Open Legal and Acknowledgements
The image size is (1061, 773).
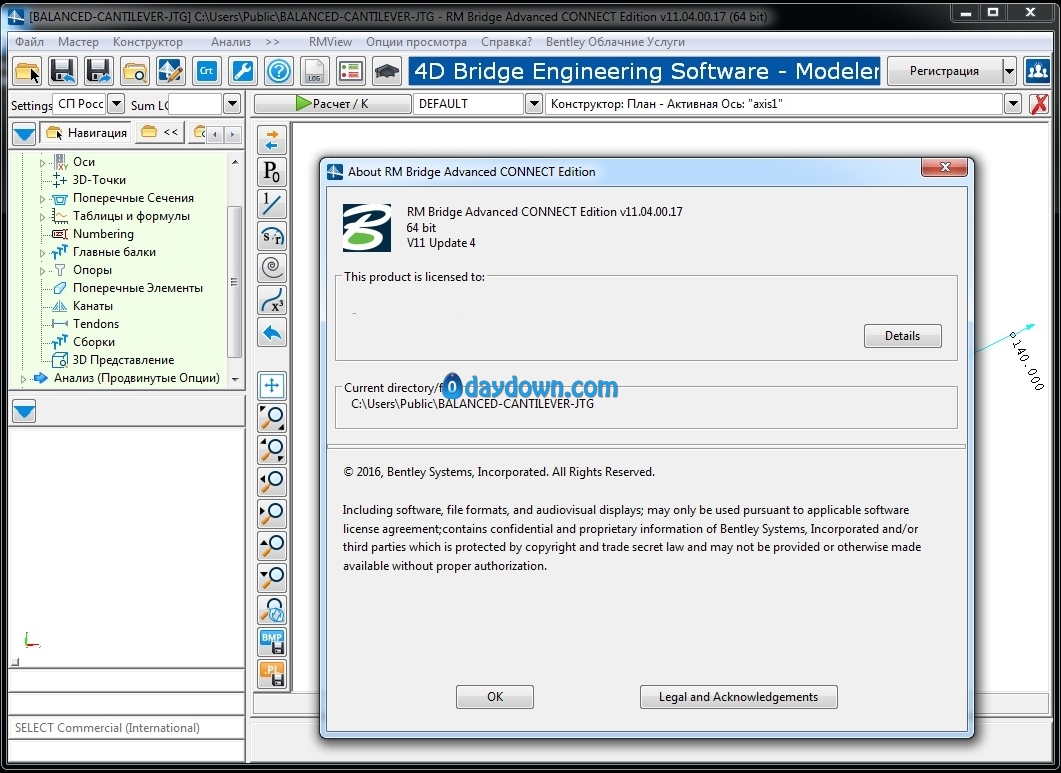[738, 697]
